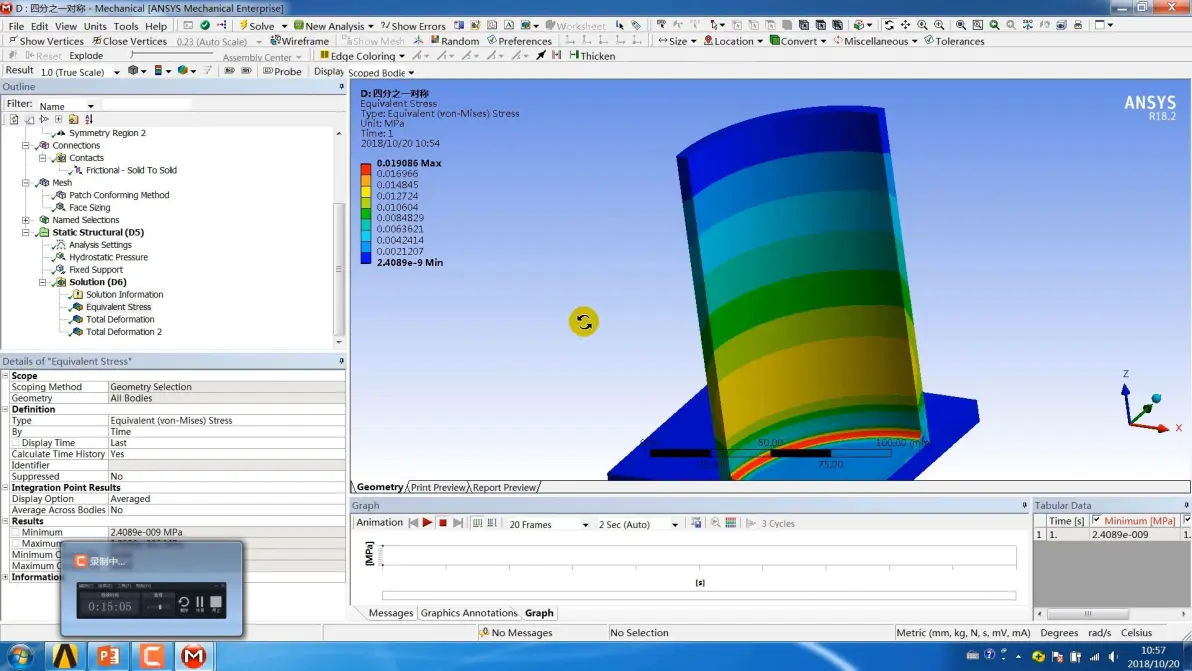Open the Edge Coloring dropdown
This screenshot has width=1192, height=671.
pyautogui.click(x=363, y=55)
